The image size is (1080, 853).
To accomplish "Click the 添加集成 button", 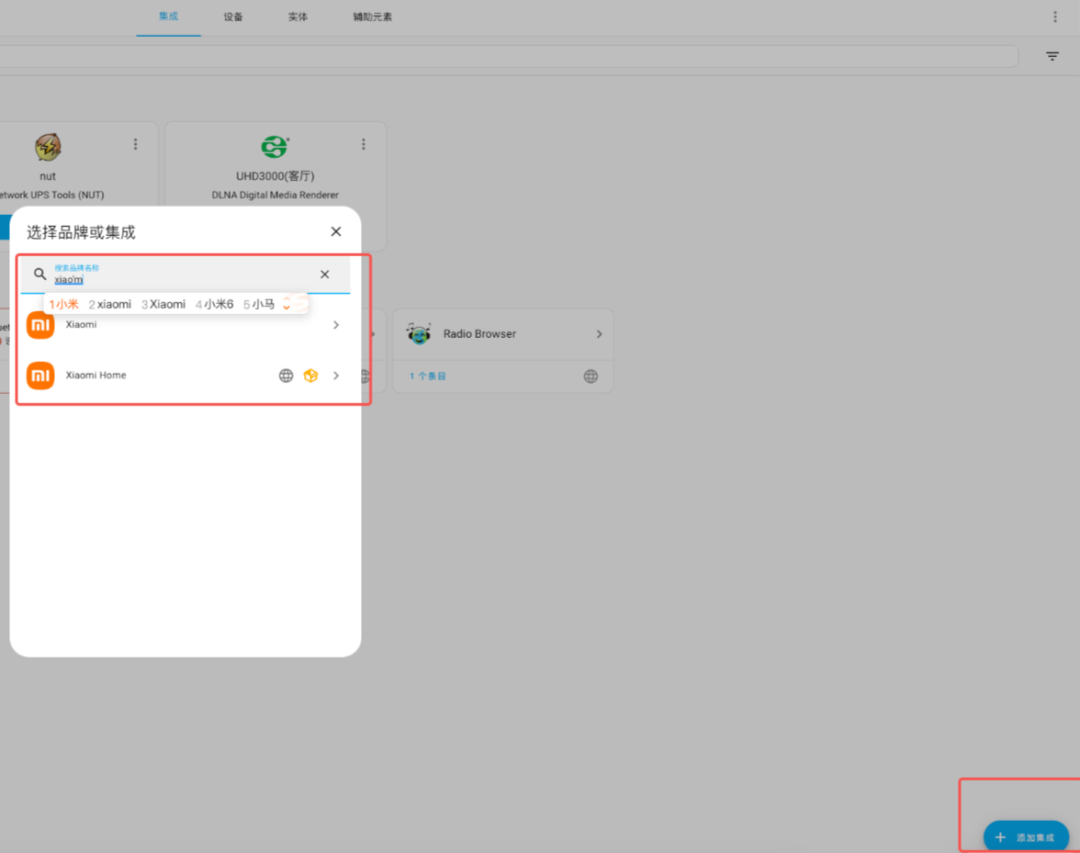I will click(x=1026, y=837).
